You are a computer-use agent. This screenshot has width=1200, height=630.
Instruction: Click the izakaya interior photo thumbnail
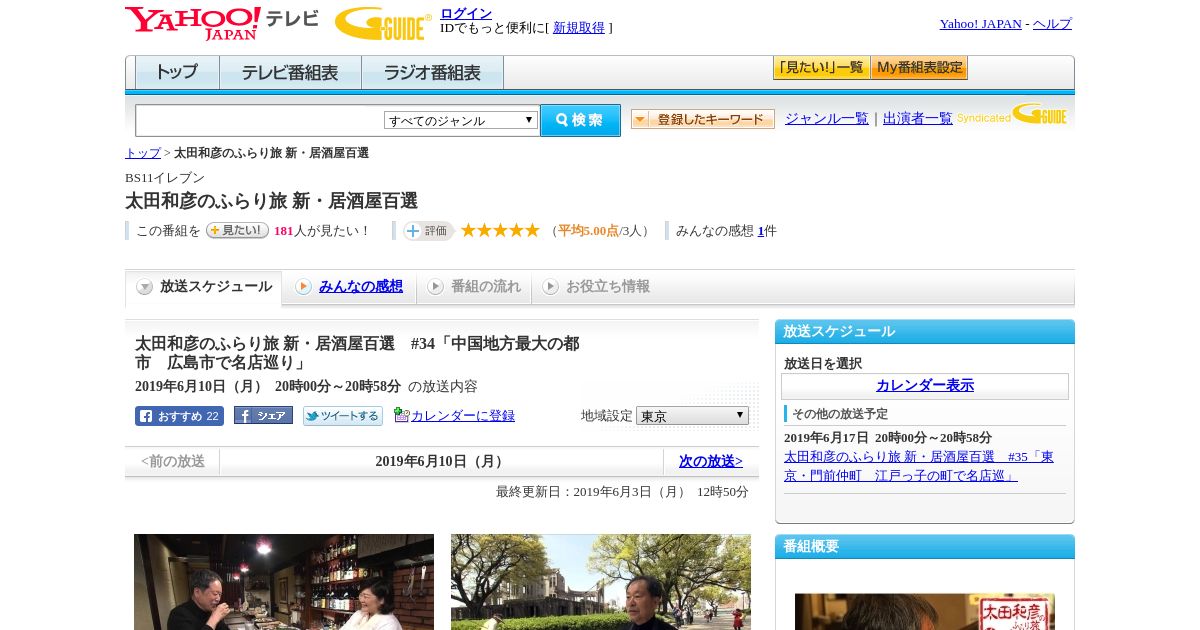(284, 582)
